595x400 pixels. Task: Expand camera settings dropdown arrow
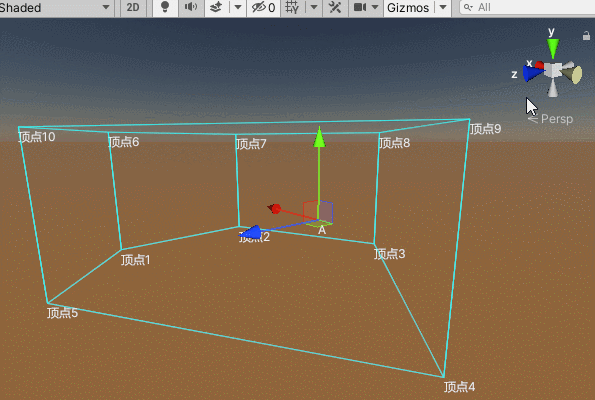tap(375, 7)
